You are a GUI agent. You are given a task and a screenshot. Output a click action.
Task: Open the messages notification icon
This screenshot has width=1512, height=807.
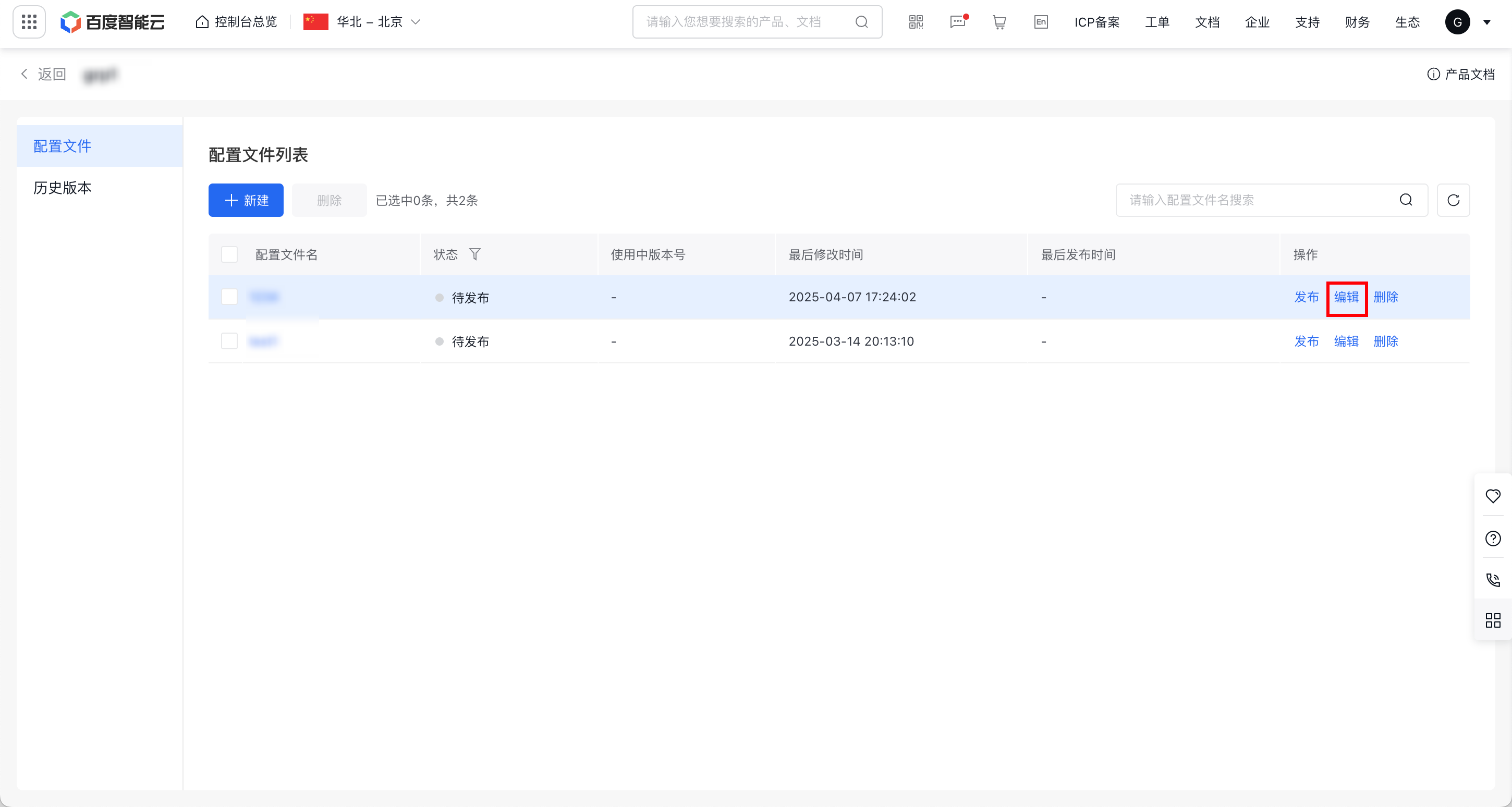[957, 22]
